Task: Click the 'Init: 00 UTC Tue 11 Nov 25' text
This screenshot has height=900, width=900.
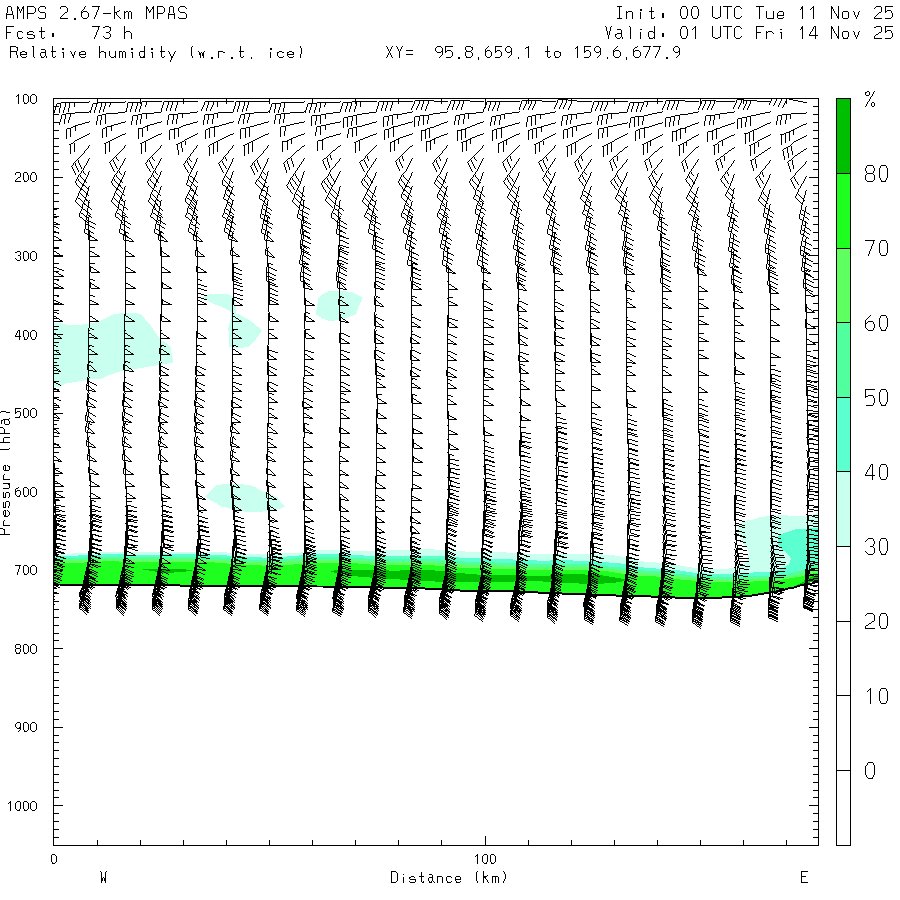Action: click(x=754, y=13)
